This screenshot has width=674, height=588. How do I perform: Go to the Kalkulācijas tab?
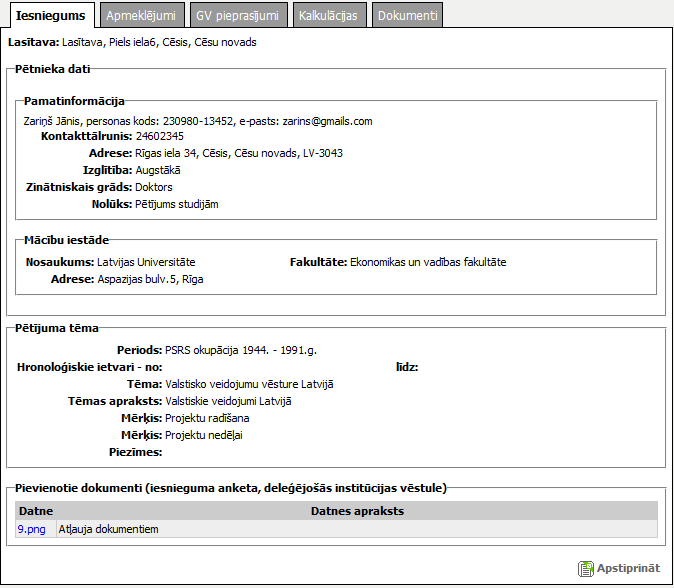coord(329,15)
